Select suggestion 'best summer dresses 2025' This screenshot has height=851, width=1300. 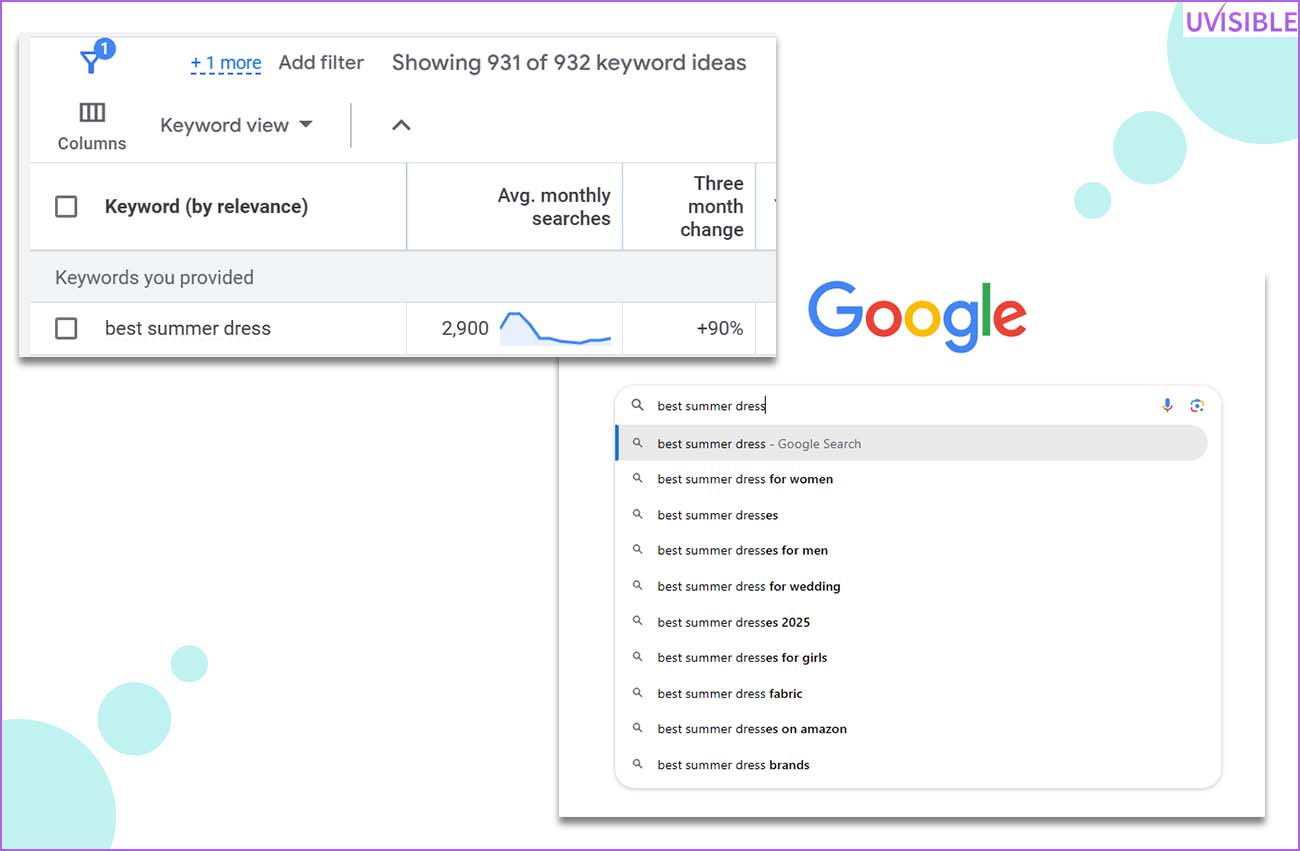pyautogui.click(x=911, y=622)
